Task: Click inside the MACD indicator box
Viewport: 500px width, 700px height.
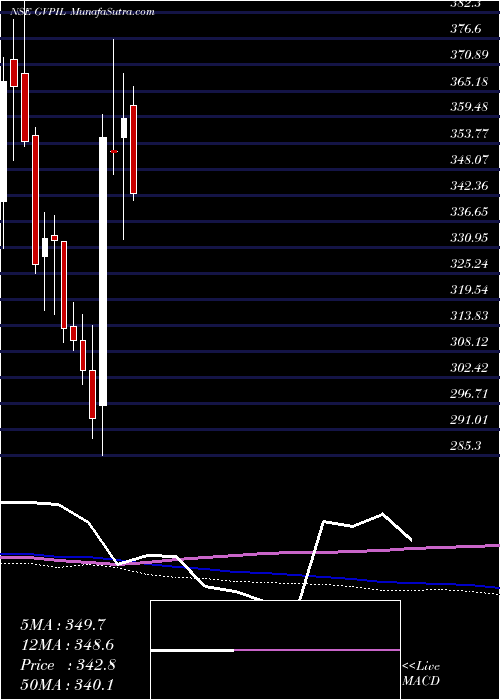Action: (x=275, y=650)
